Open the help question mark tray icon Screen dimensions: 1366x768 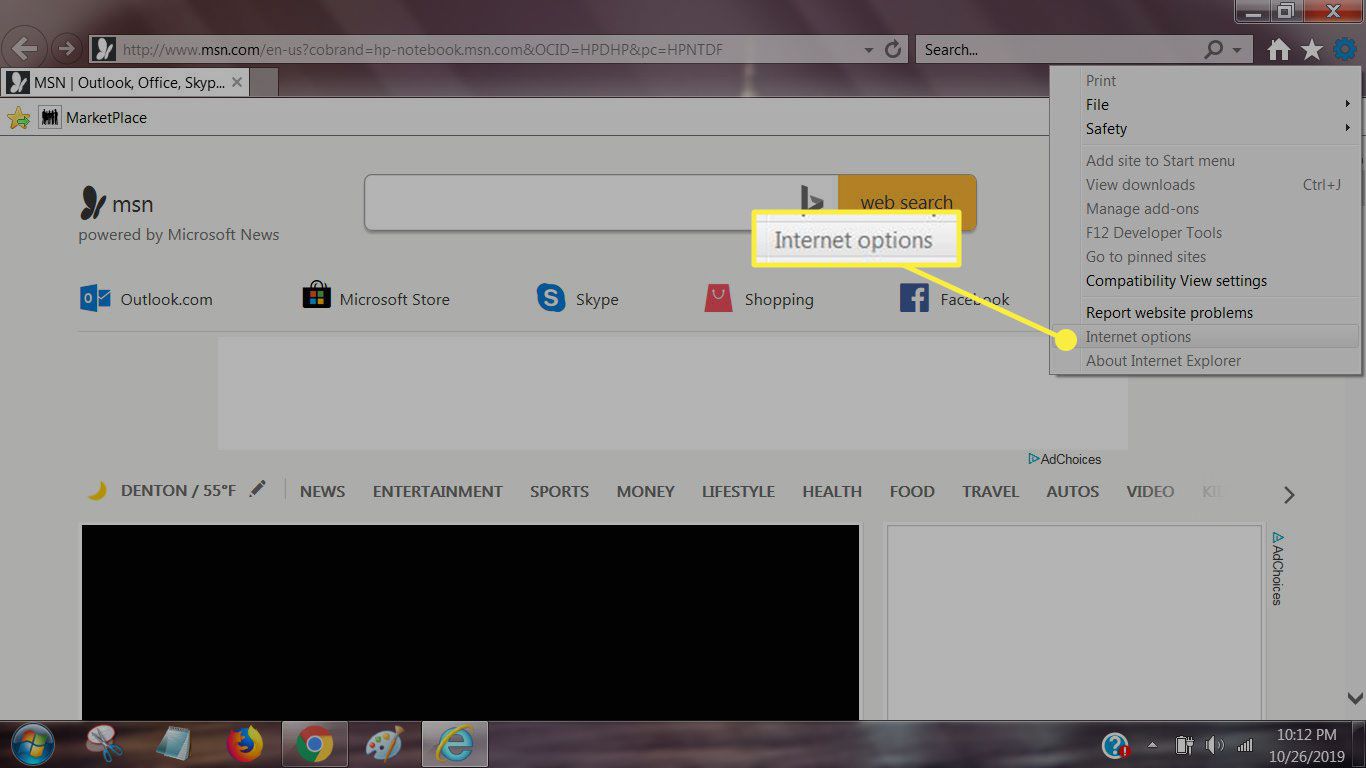pos(1115,745)
